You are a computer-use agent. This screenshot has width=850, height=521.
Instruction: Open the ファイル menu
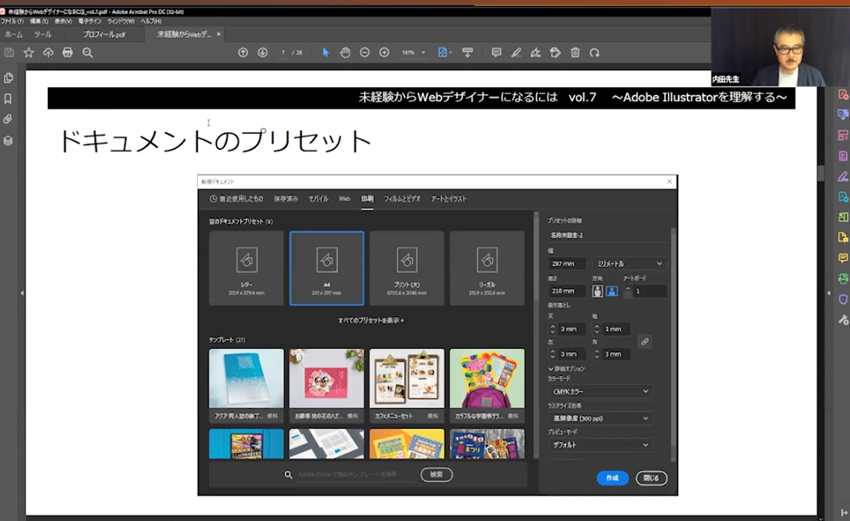[12, 21]
